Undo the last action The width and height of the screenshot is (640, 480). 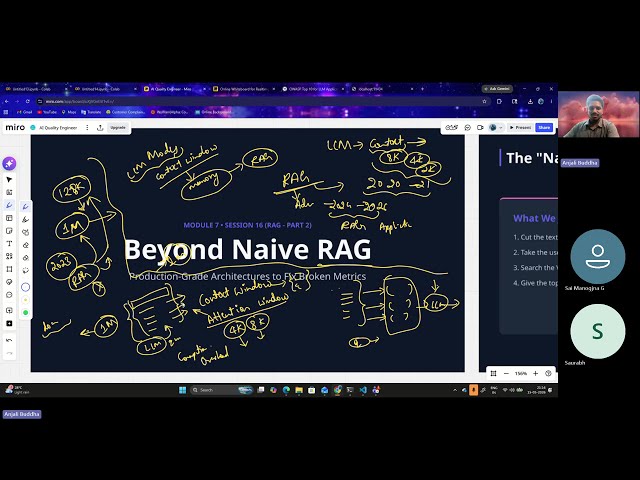pos(9,340)
